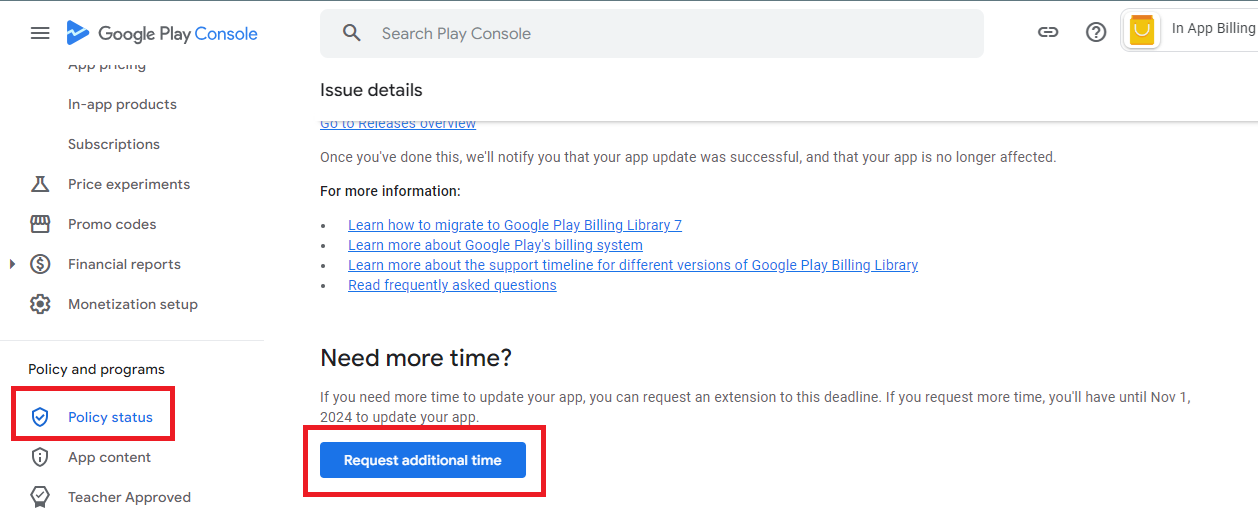Open Billing Library 7 migration link

(x=515, y=225)
